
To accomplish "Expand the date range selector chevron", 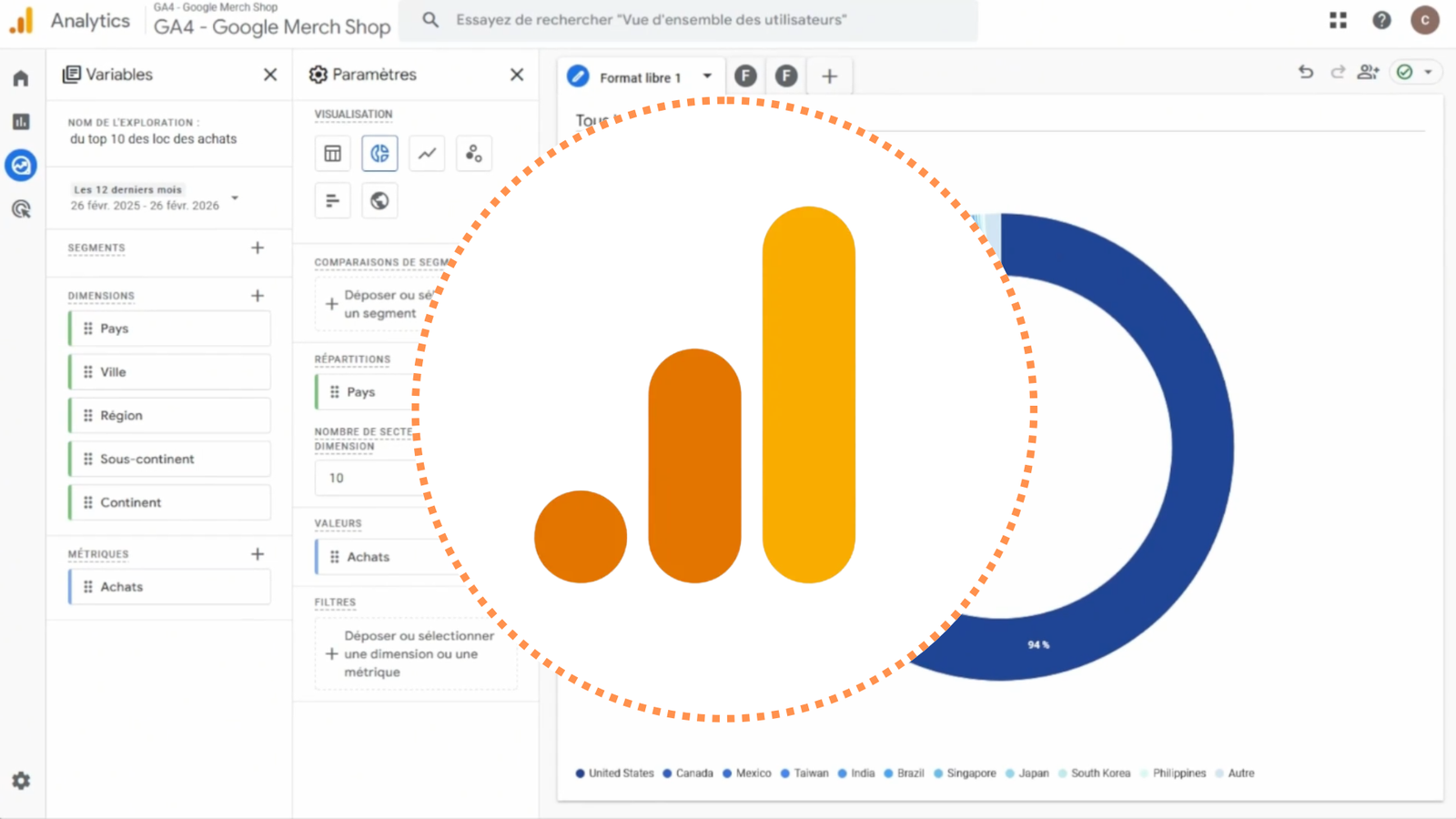I will (235, 198).
